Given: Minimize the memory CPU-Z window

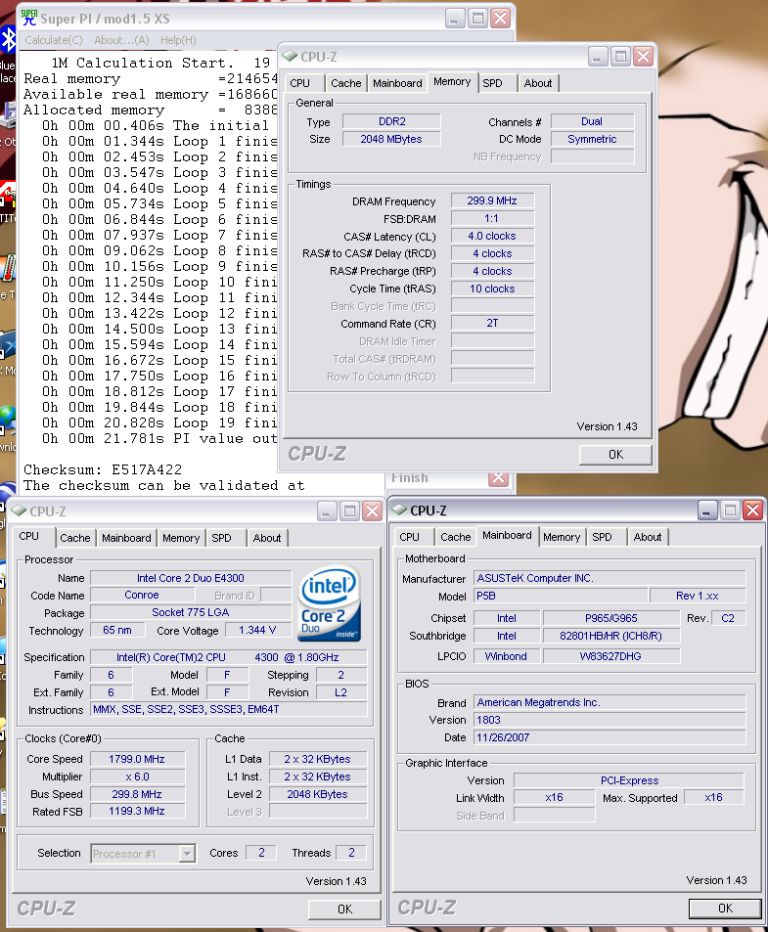Looking at the screenshot, I should (597, 56).
